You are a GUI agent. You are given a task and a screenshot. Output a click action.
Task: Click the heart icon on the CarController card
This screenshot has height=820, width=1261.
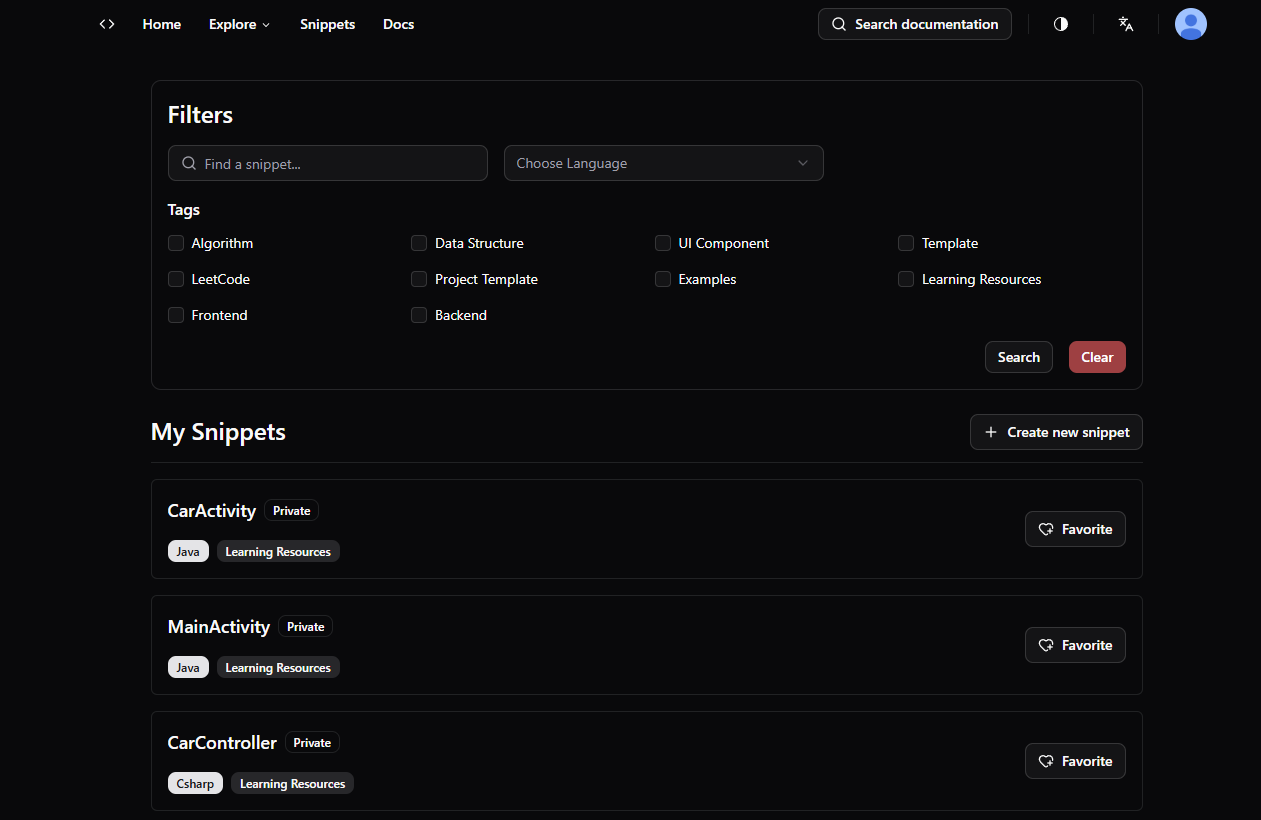point(1046,761)
